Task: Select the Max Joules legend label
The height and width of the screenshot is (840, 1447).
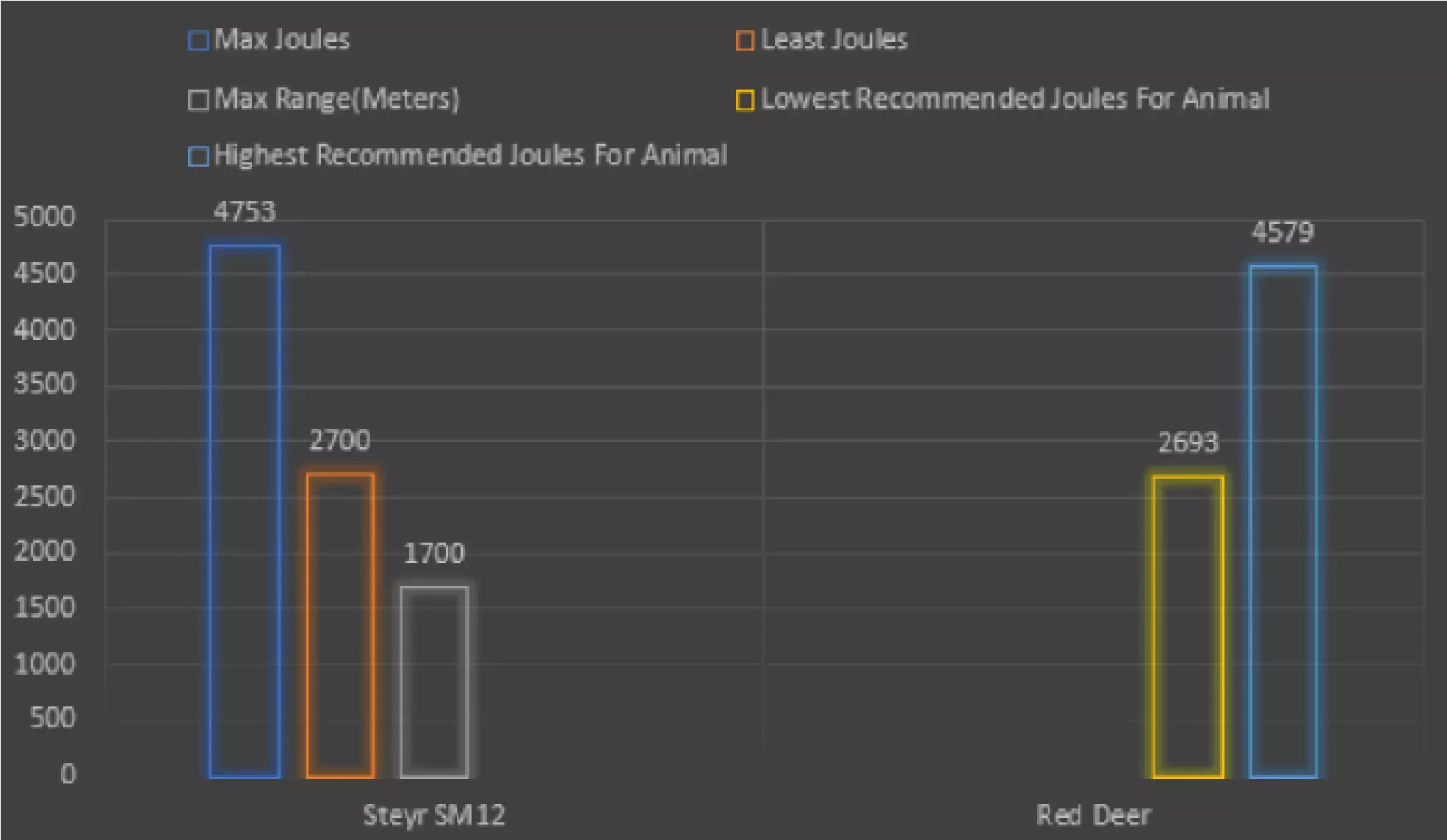Action: pyautogui.click(x=282, y=40)
